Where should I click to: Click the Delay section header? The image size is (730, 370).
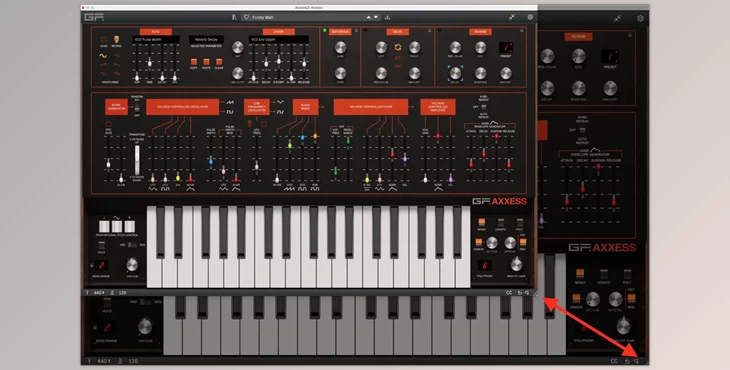[398, 32]
